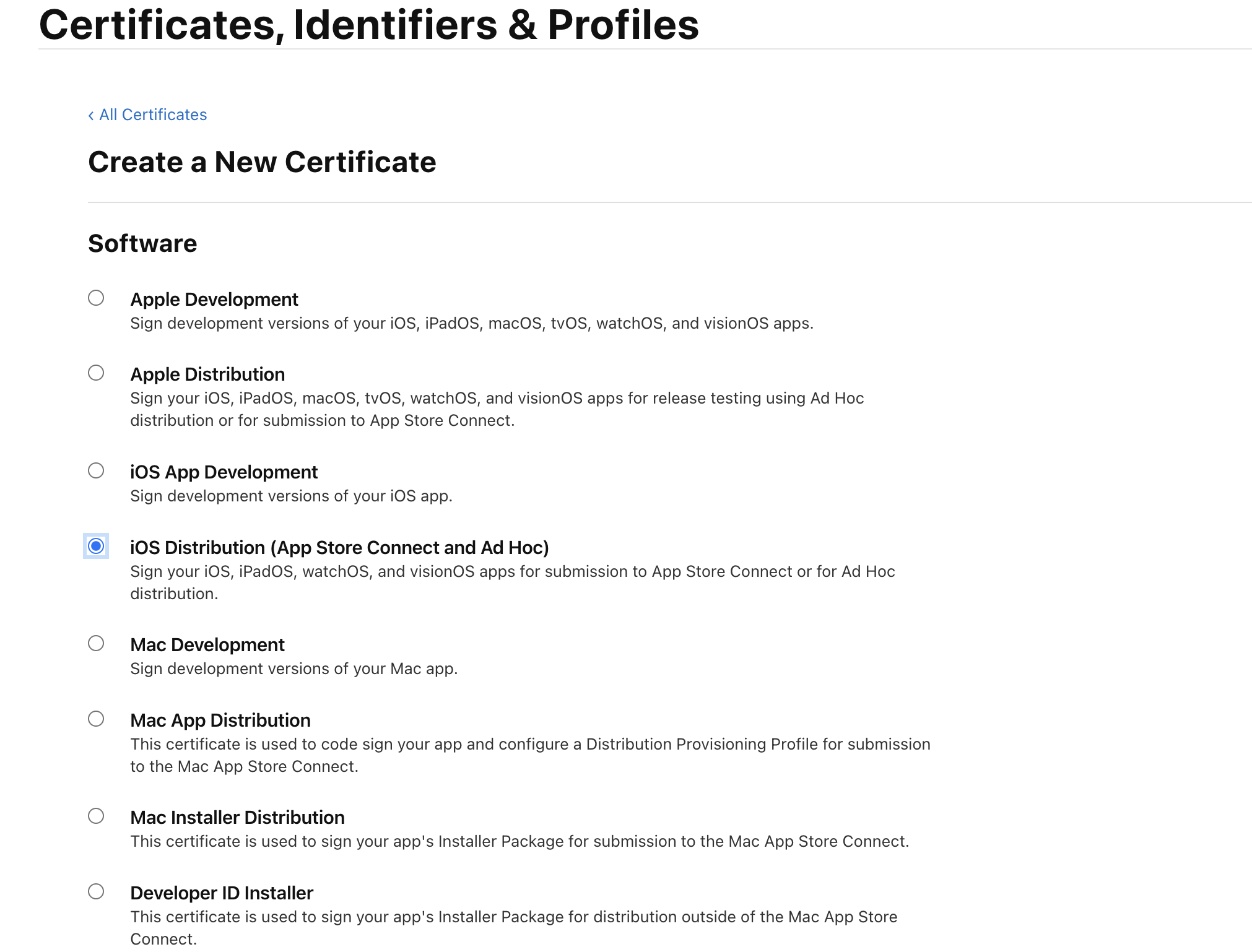Select the Apple Development radio button
The width and height of the screenshot is (1252, 952).
(x=96, y=298)
